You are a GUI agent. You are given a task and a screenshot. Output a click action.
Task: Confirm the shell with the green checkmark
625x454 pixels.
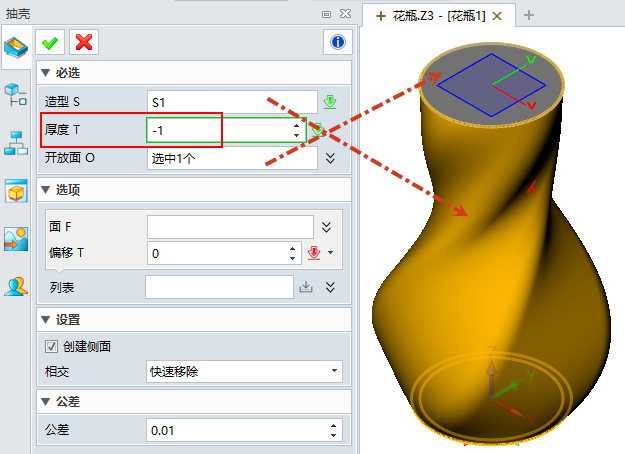pos(49,42)
